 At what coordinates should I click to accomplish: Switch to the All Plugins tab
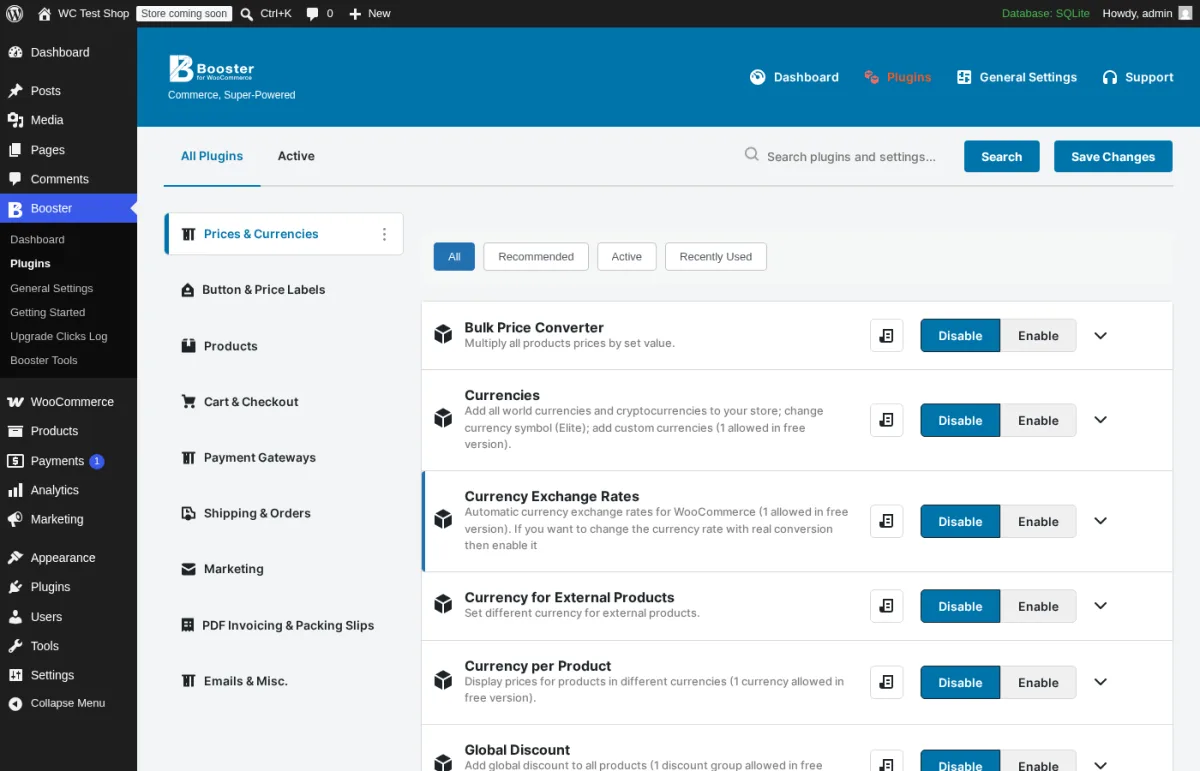tap(212, 156)
